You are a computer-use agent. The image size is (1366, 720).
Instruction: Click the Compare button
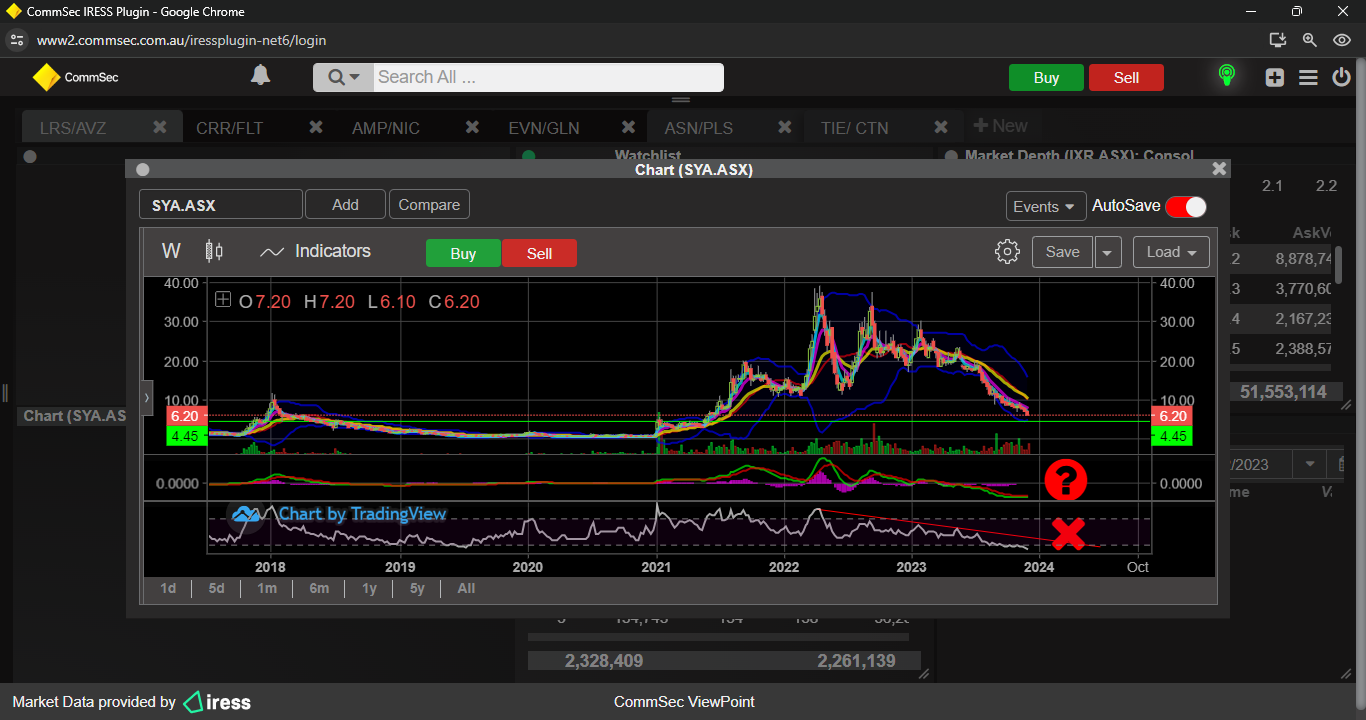point(429,205)
